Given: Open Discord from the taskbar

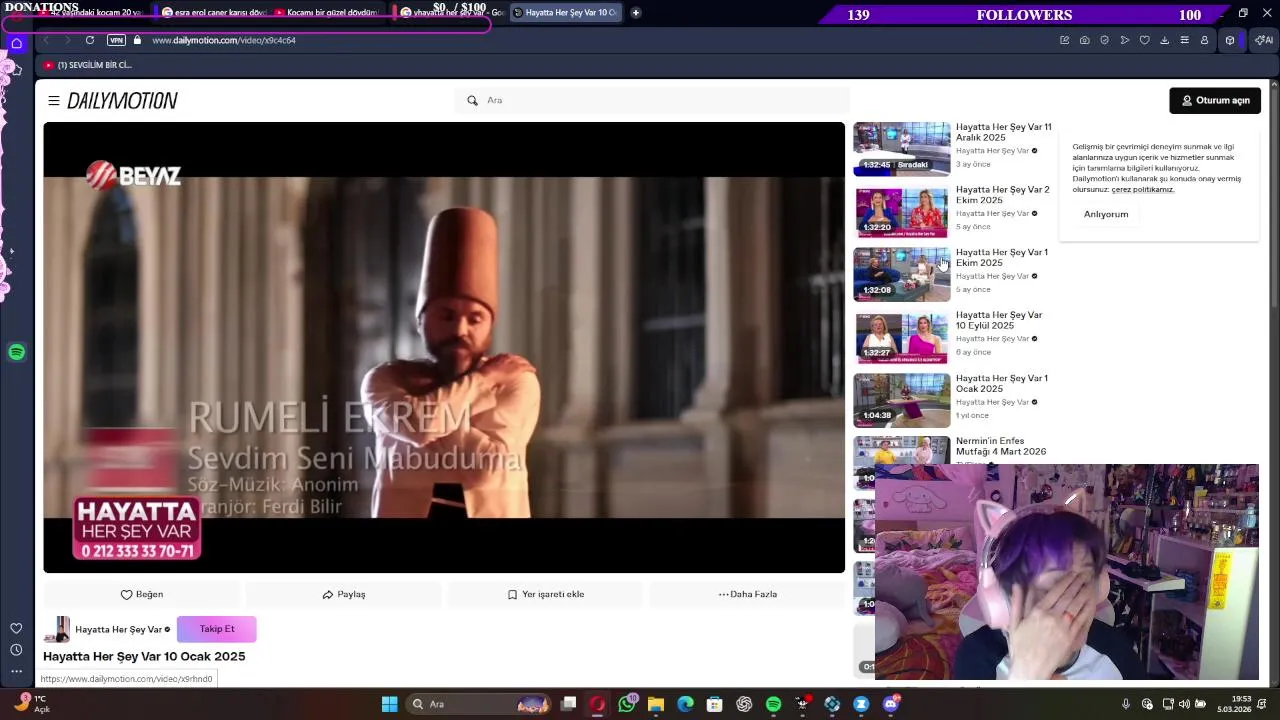Looking at the screenshot, I should tap(890, 704).
